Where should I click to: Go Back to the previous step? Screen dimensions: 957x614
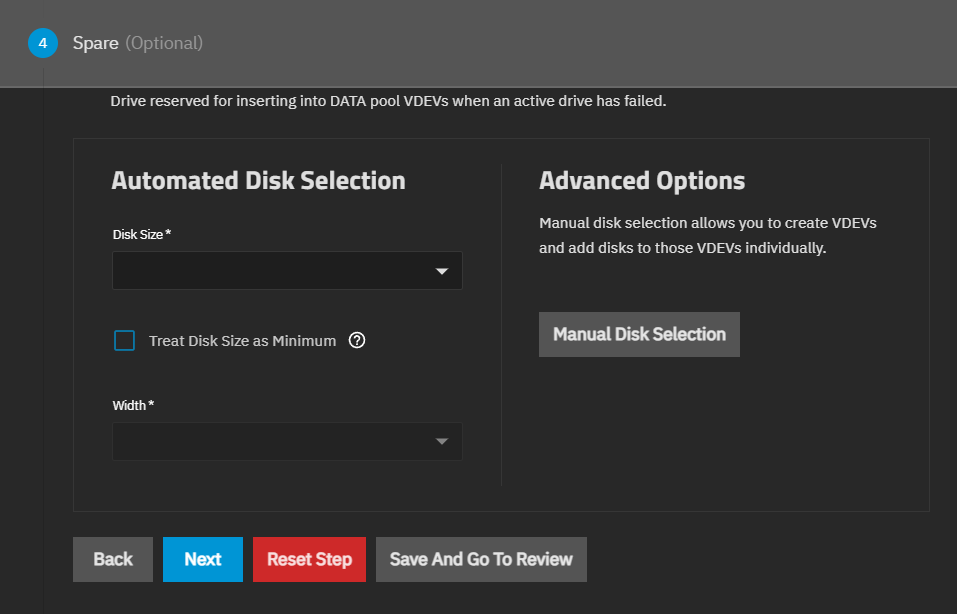[x=113, y=559]
